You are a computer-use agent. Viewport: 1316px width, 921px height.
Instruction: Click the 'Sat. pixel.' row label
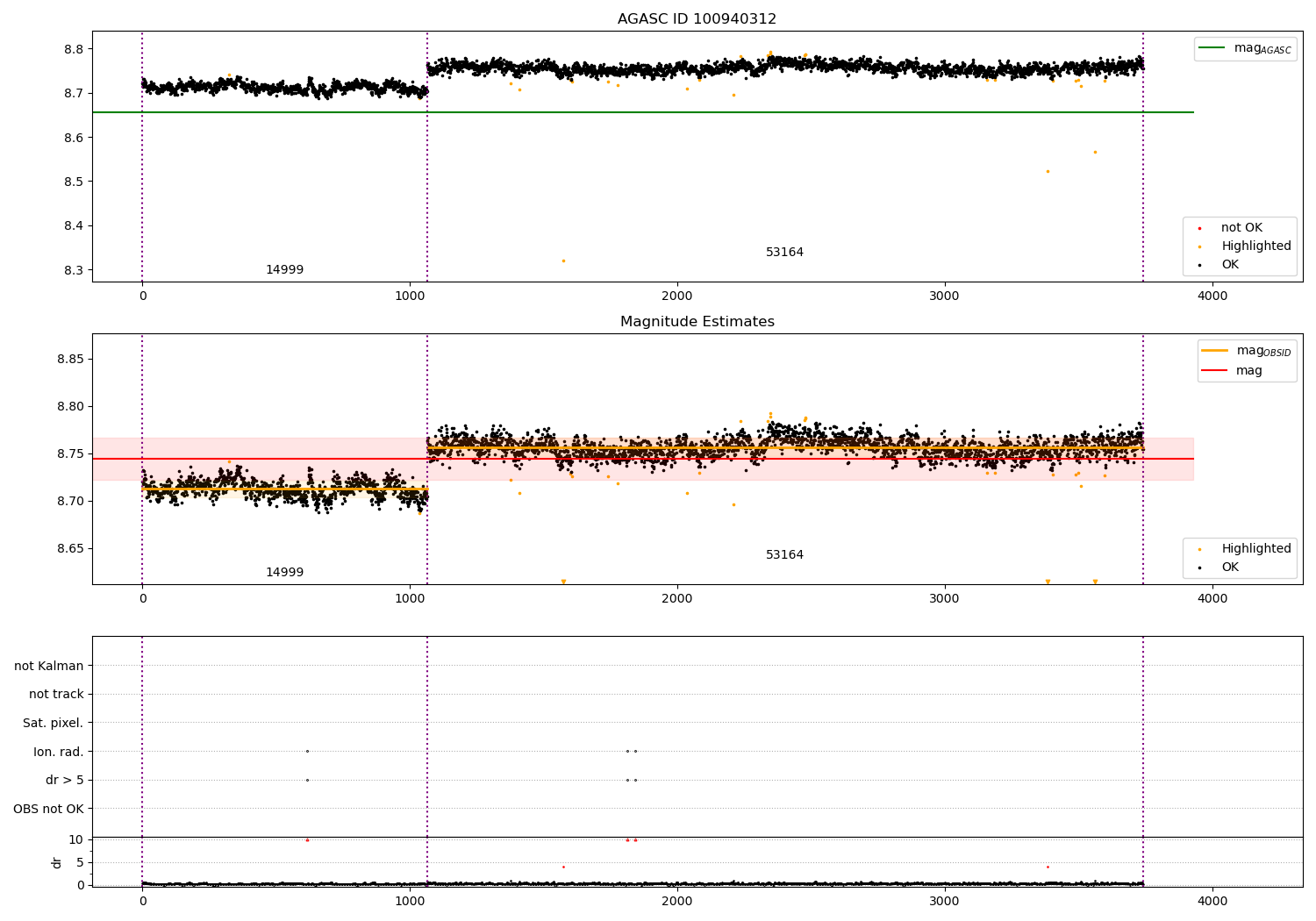click(53, 723)
